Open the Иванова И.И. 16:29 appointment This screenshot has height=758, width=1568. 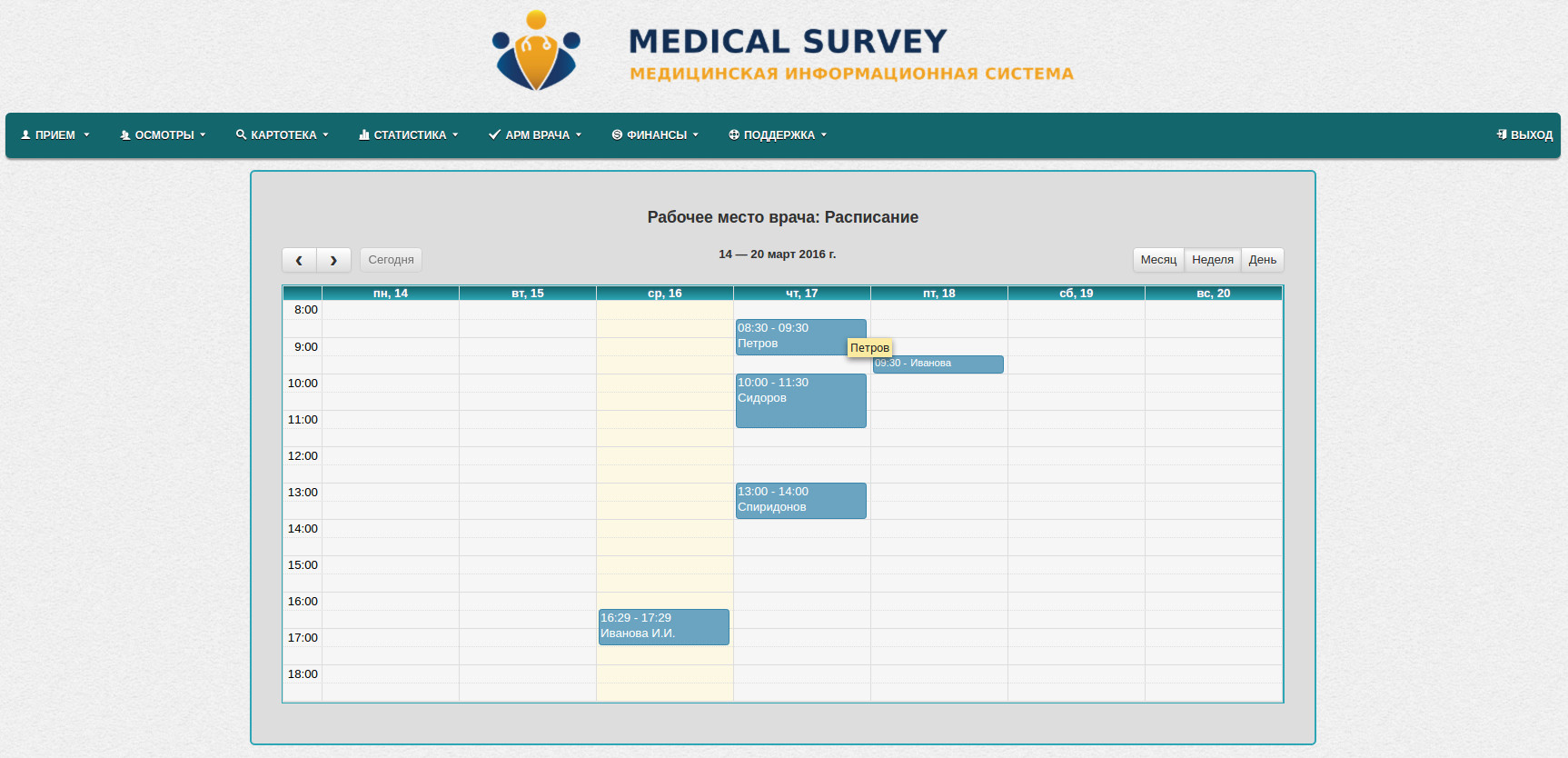pyautogui.click(x=663, y=627)
